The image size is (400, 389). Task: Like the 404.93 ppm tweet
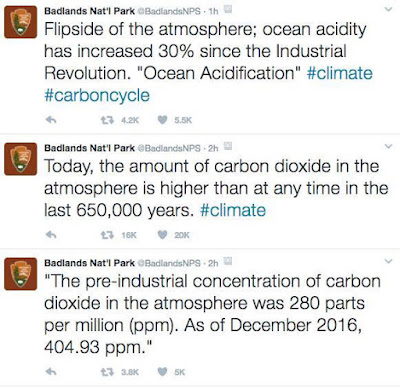coord(162,372)
